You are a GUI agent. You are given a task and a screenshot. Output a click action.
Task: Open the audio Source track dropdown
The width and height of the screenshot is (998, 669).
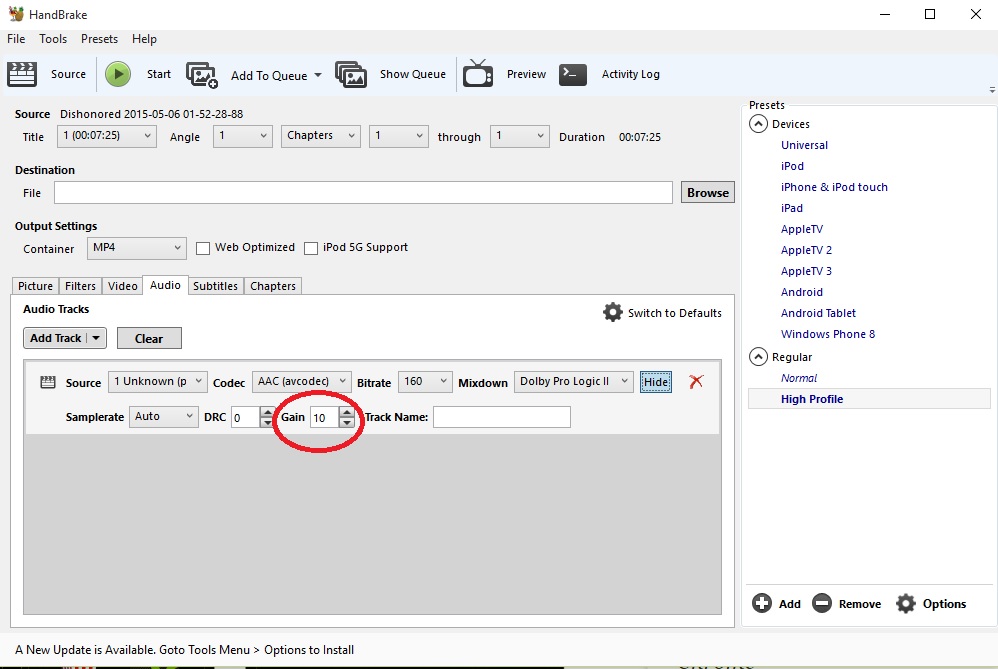(158, 381)
